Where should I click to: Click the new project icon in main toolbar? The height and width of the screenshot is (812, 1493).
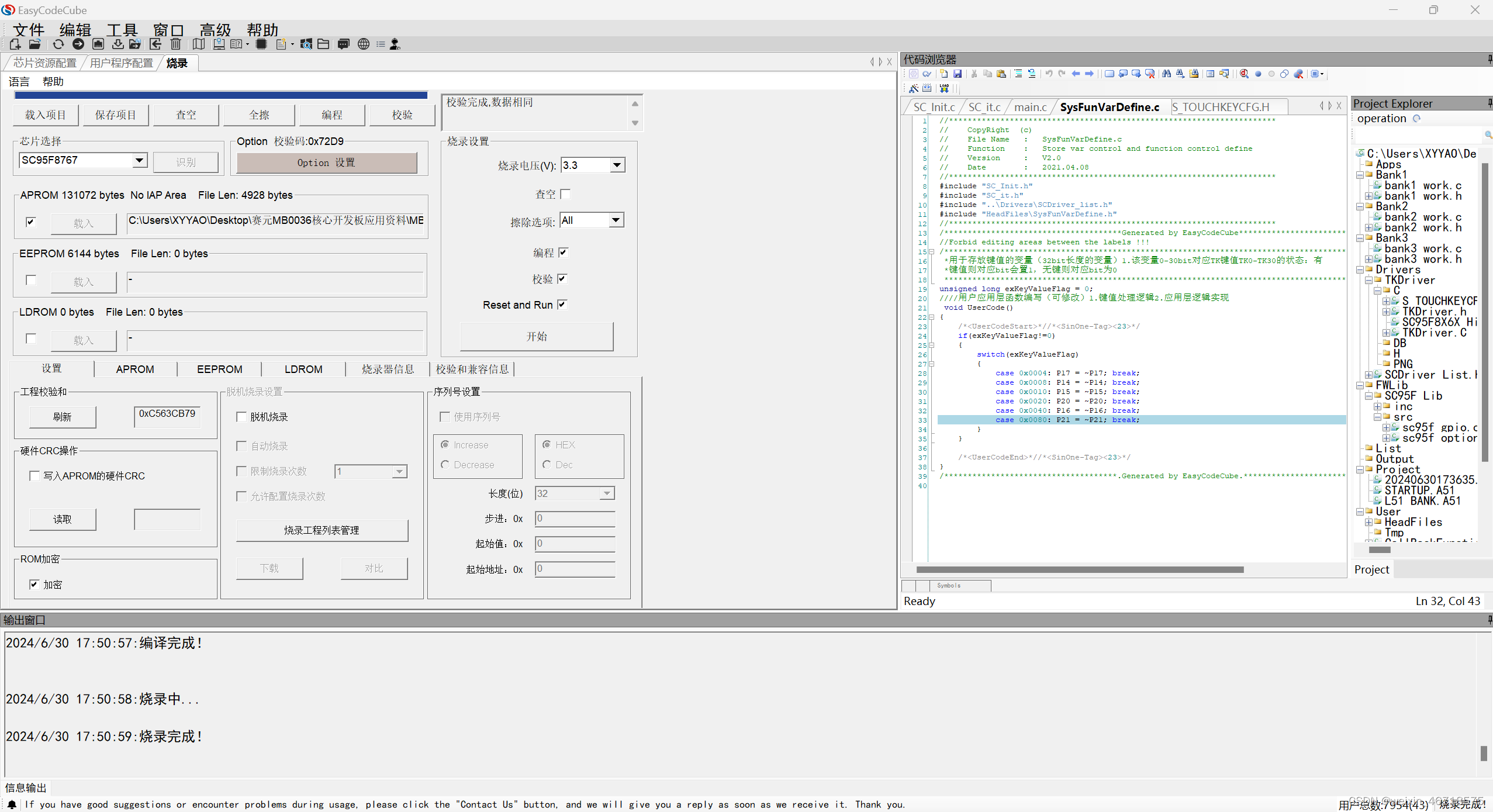(15, 44)
